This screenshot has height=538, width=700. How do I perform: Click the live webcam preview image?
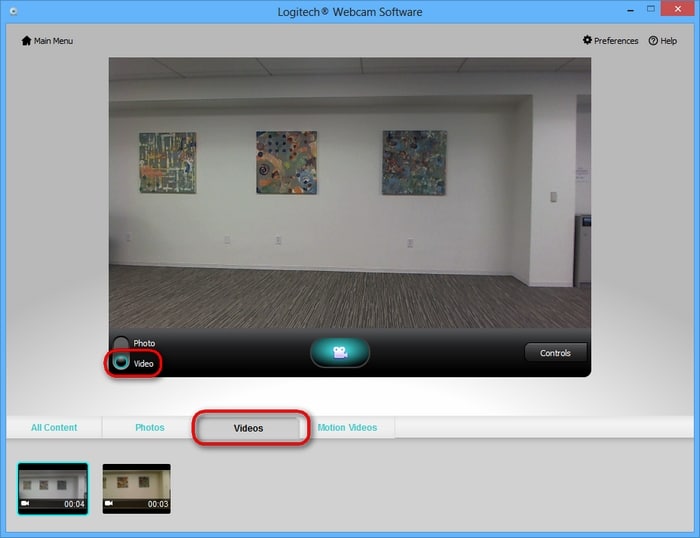point(350,193)
